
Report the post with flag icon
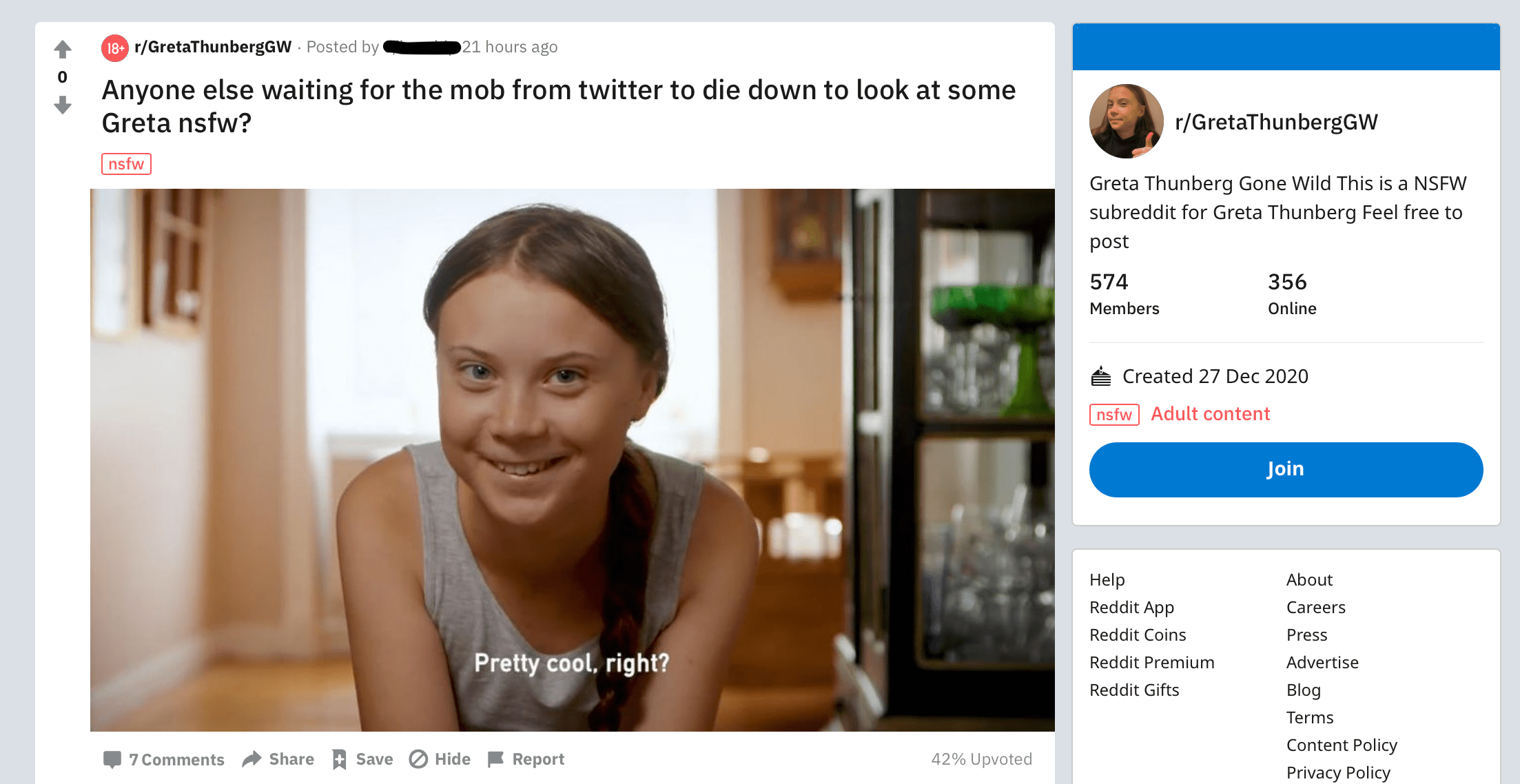pos(526,759)
